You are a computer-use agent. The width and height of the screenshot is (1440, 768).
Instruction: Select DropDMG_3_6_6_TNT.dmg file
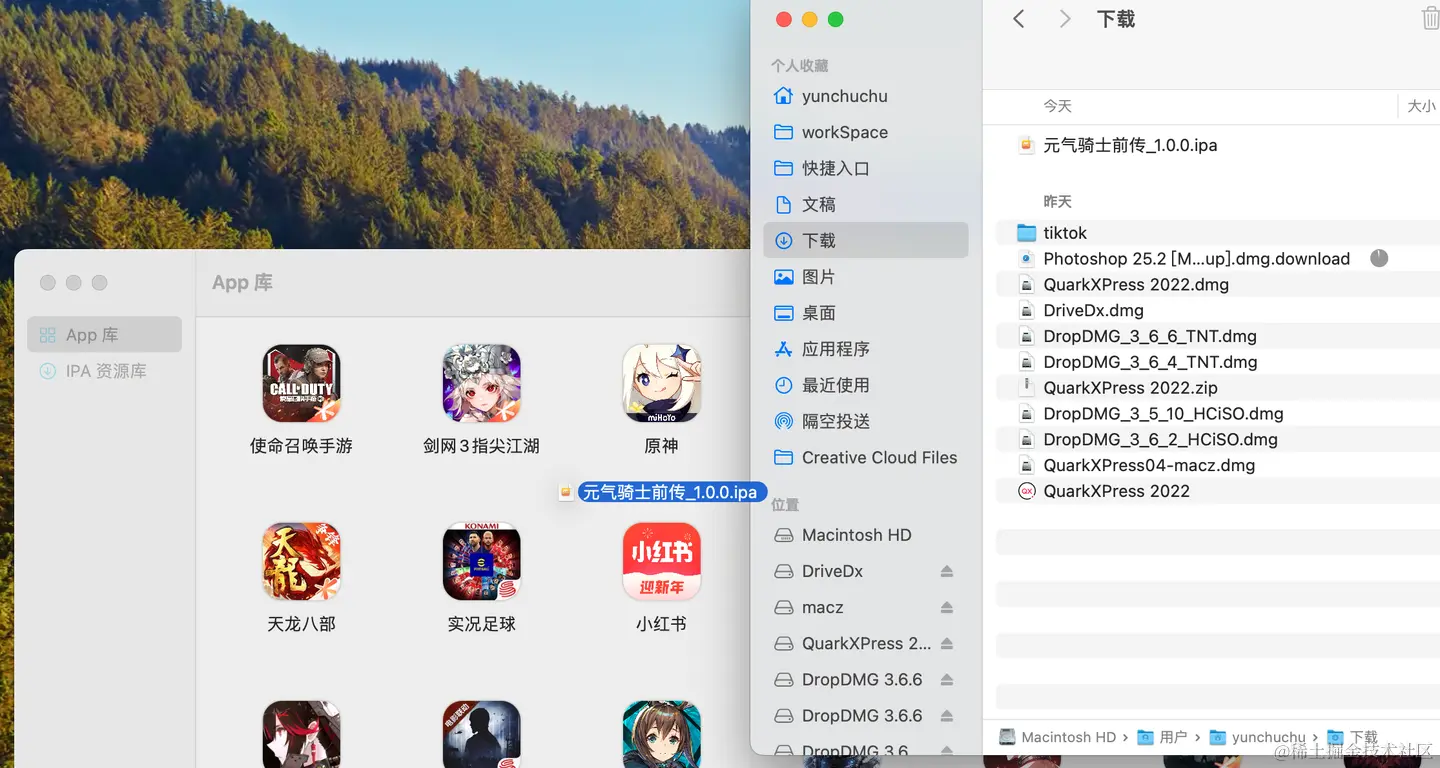click(x=1218, y=336)
